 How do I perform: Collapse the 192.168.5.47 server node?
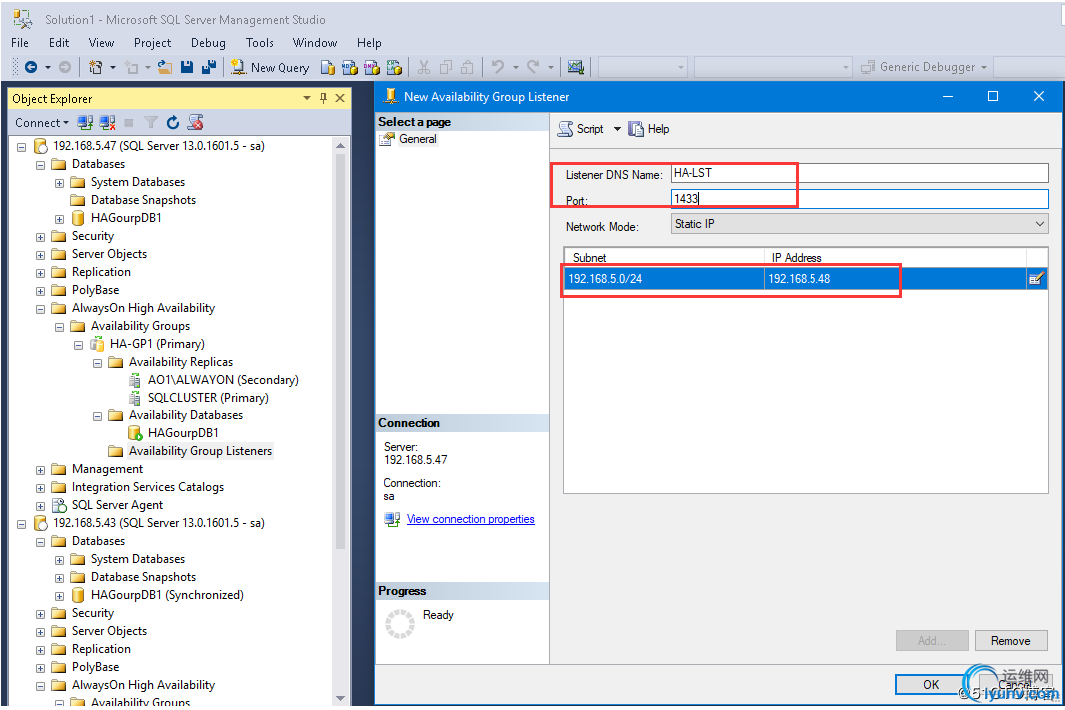(22, 147)
